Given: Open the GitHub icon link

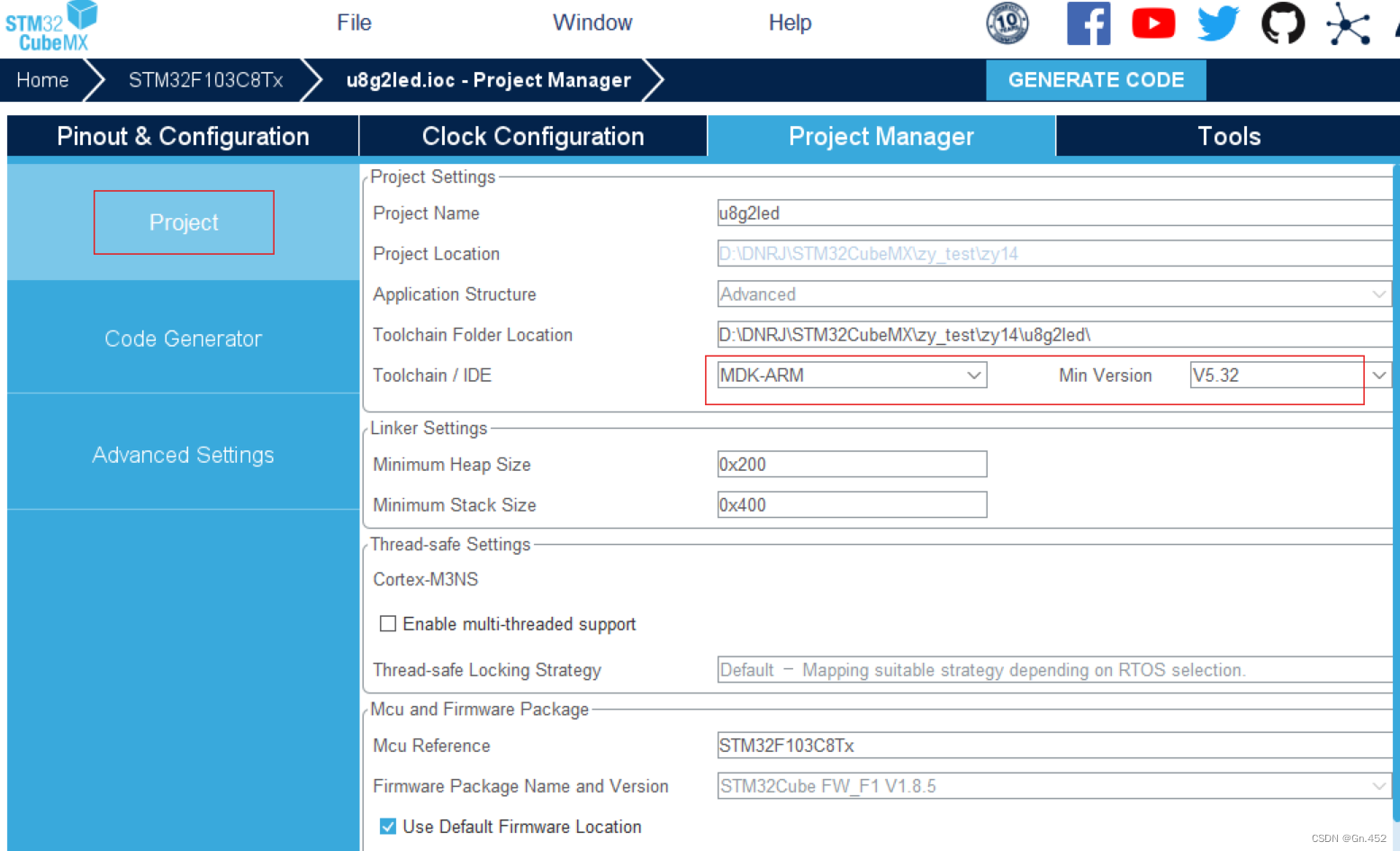Looking at the screenshot, I should coord(1283,23).
